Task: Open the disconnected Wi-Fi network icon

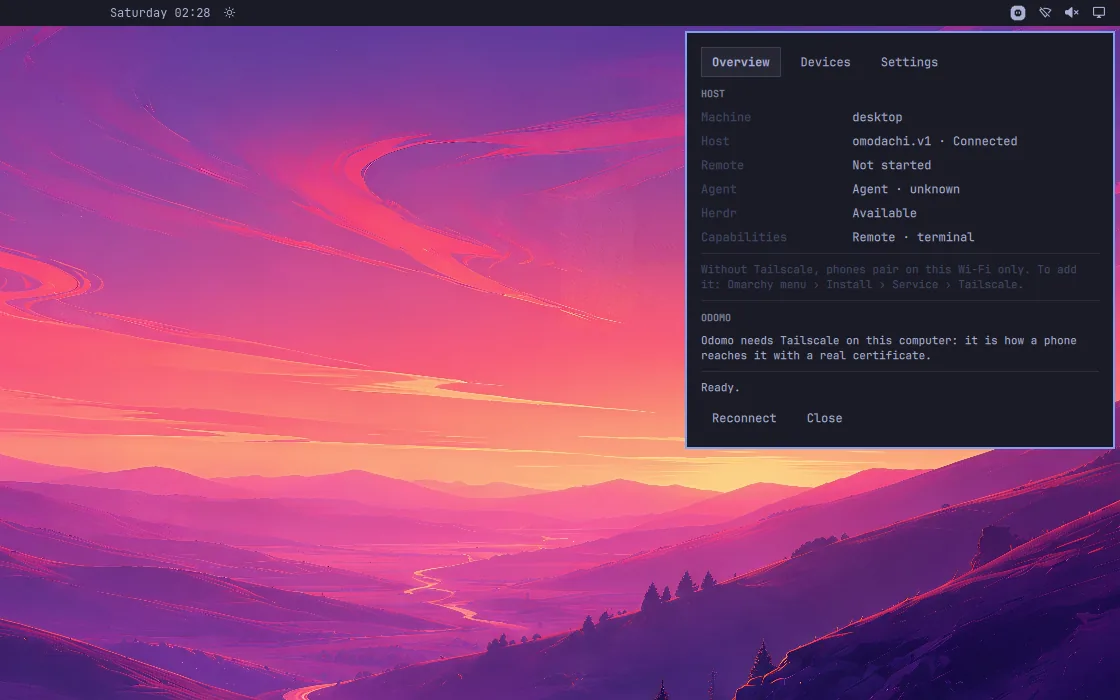Action: tap(1045, 13)
